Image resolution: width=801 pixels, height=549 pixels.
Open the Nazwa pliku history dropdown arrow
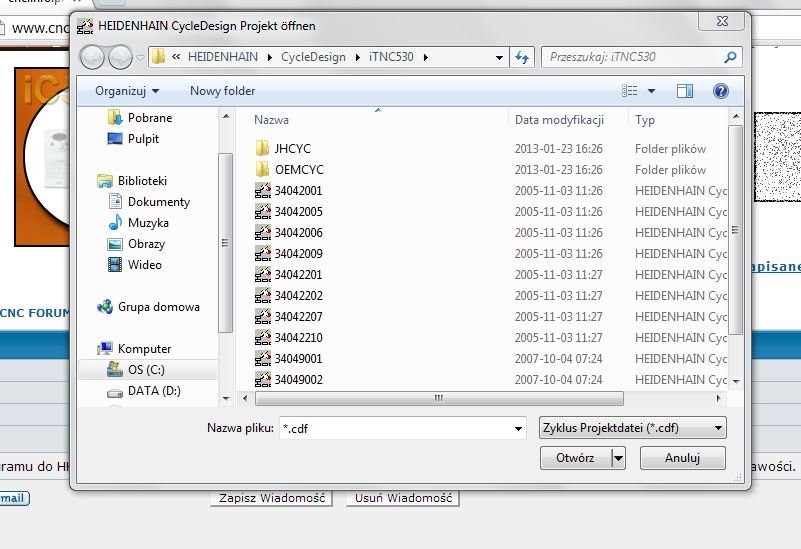pos(518,428)
